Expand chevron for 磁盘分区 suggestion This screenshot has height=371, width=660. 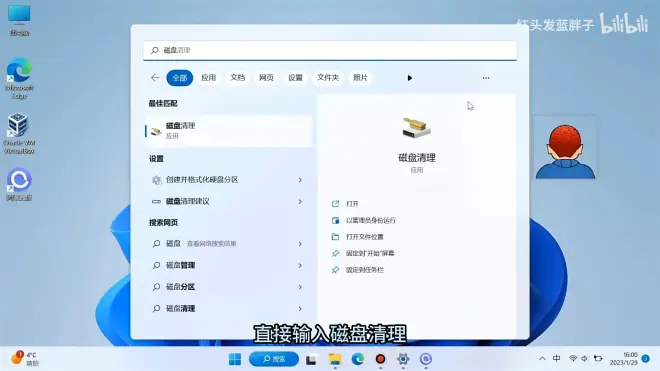point(300,287)
